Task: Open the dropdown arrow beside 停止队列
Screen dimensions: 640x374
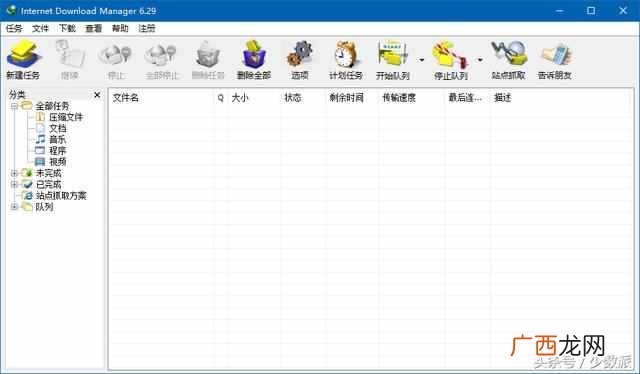Action: point(480,60)
